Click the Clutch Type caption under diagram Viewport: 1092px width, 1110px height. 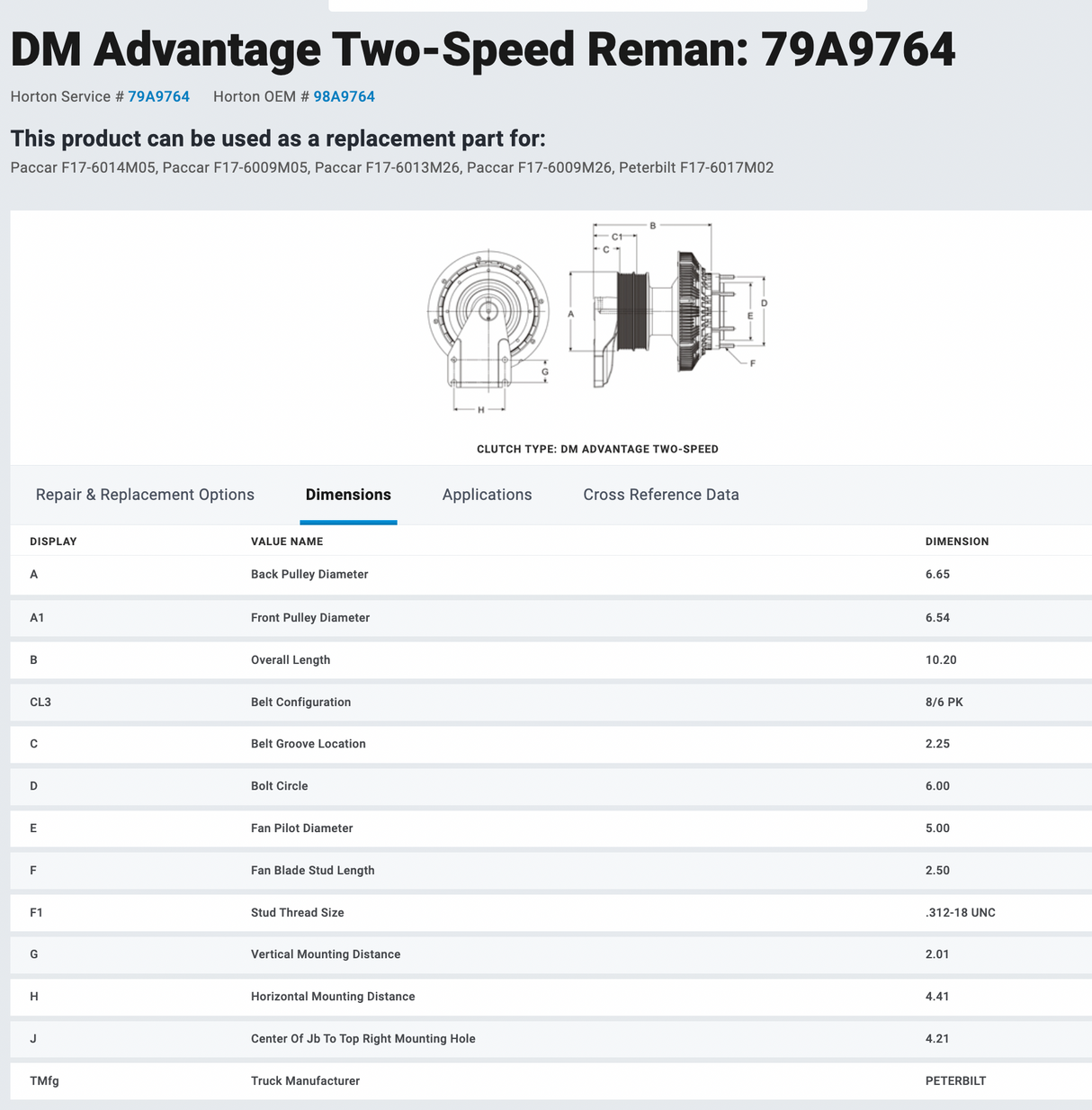(597, 449)
